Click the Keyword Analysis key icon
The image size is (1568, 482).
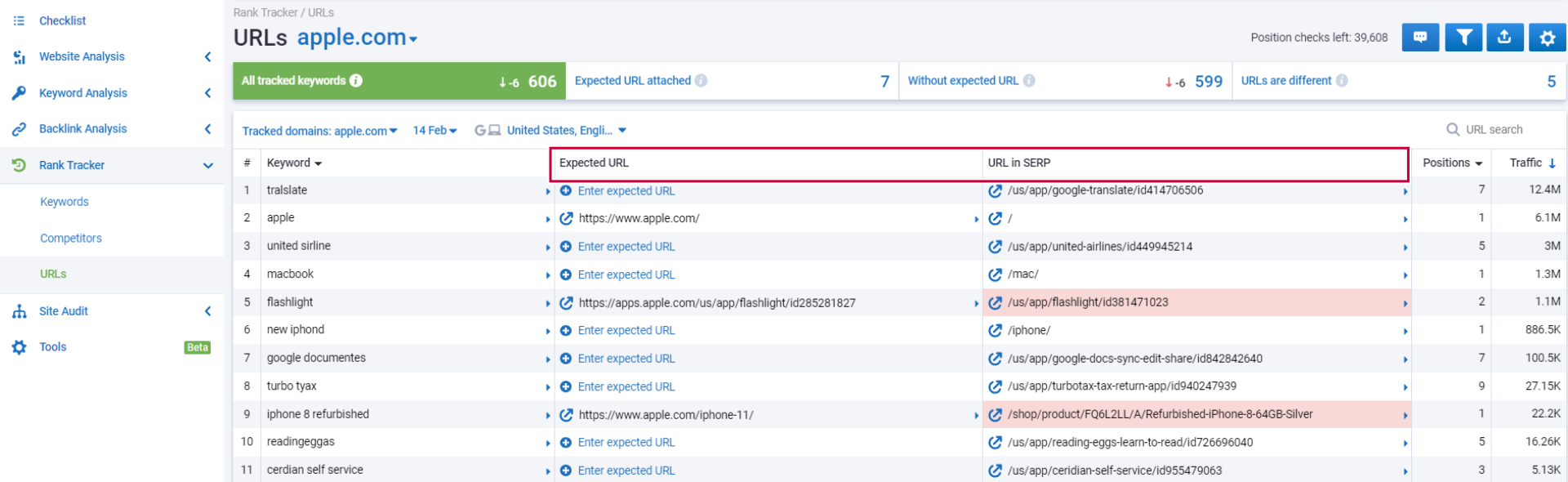[x=19, y=93]
